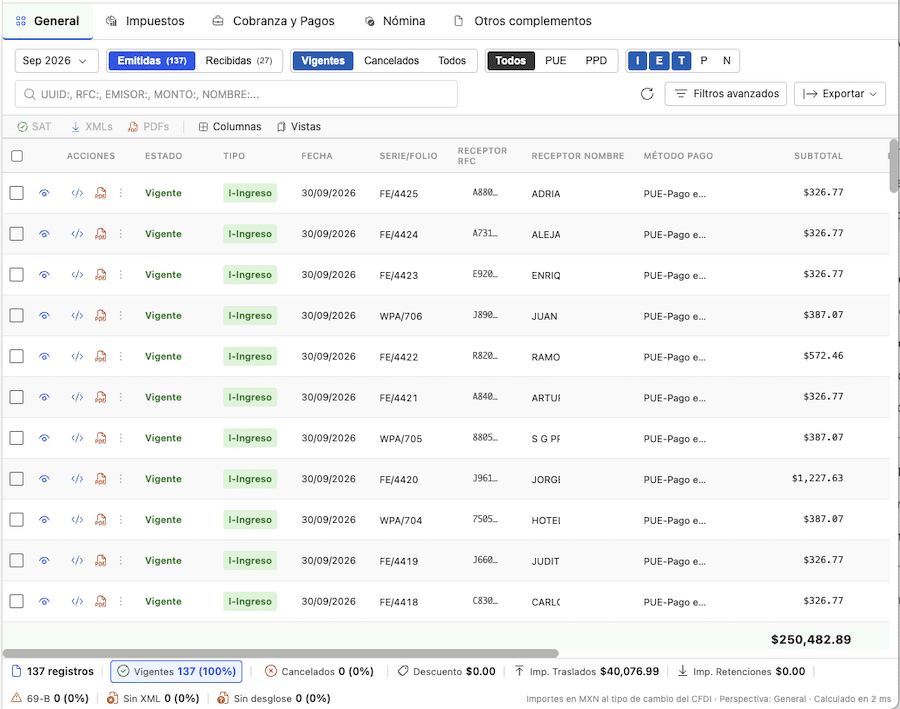Select the checkbox for invoice FE/4423
The image size is (900, 709).
[x=17, y=274]
